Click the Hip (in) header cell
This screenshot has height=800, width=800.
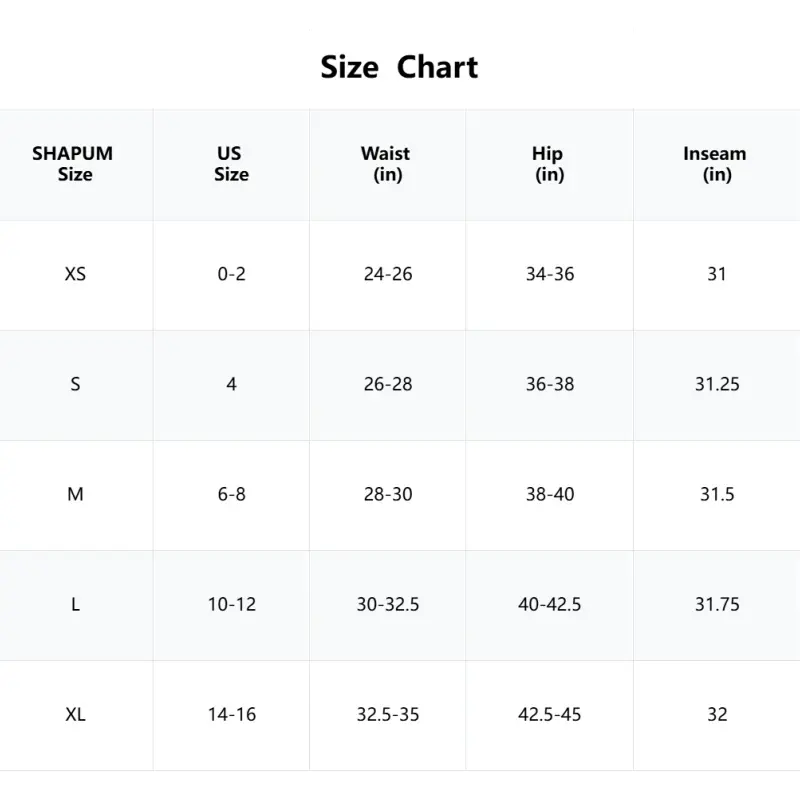(549, 164)
